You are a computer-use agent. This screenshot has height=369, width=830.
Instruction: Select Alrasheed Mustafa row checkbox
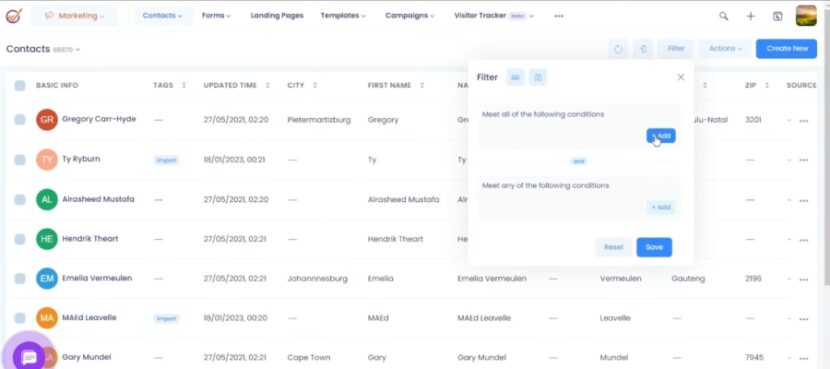click(20, 200)
